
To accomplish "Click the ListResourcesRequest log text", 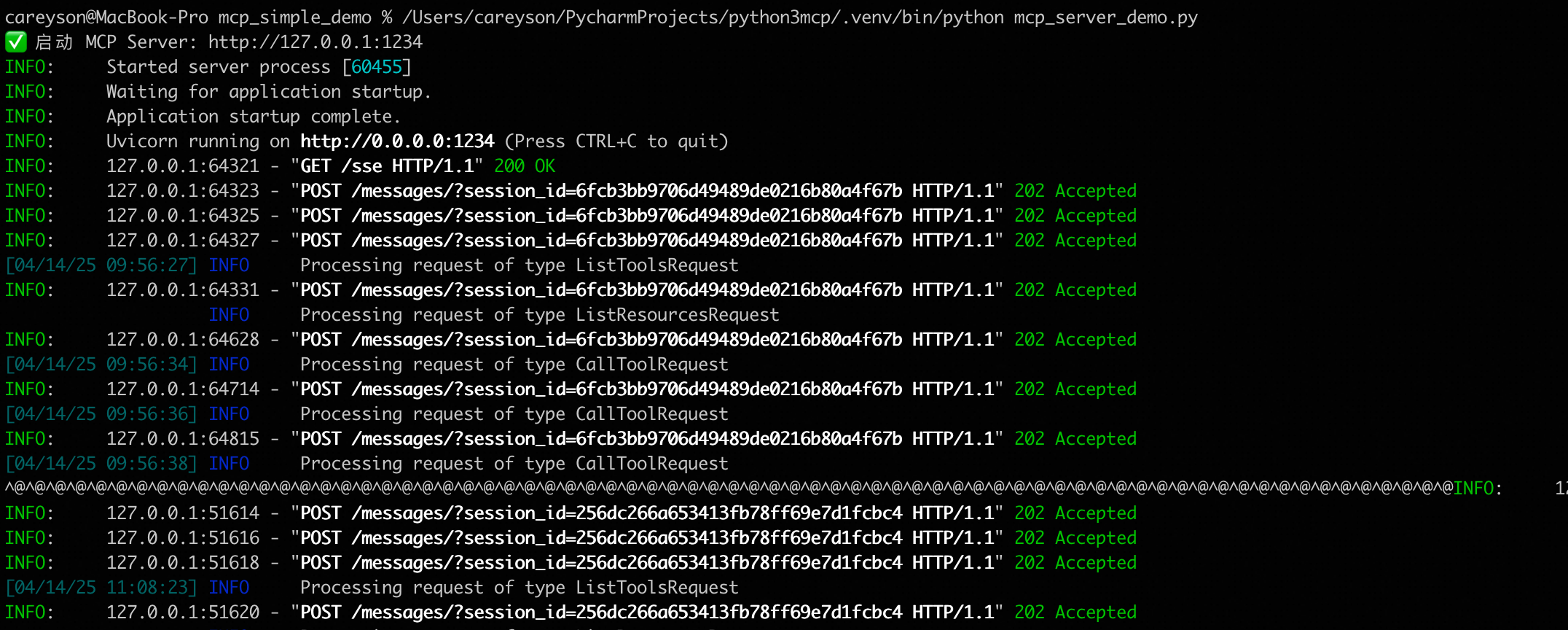I will coord(677,315).
